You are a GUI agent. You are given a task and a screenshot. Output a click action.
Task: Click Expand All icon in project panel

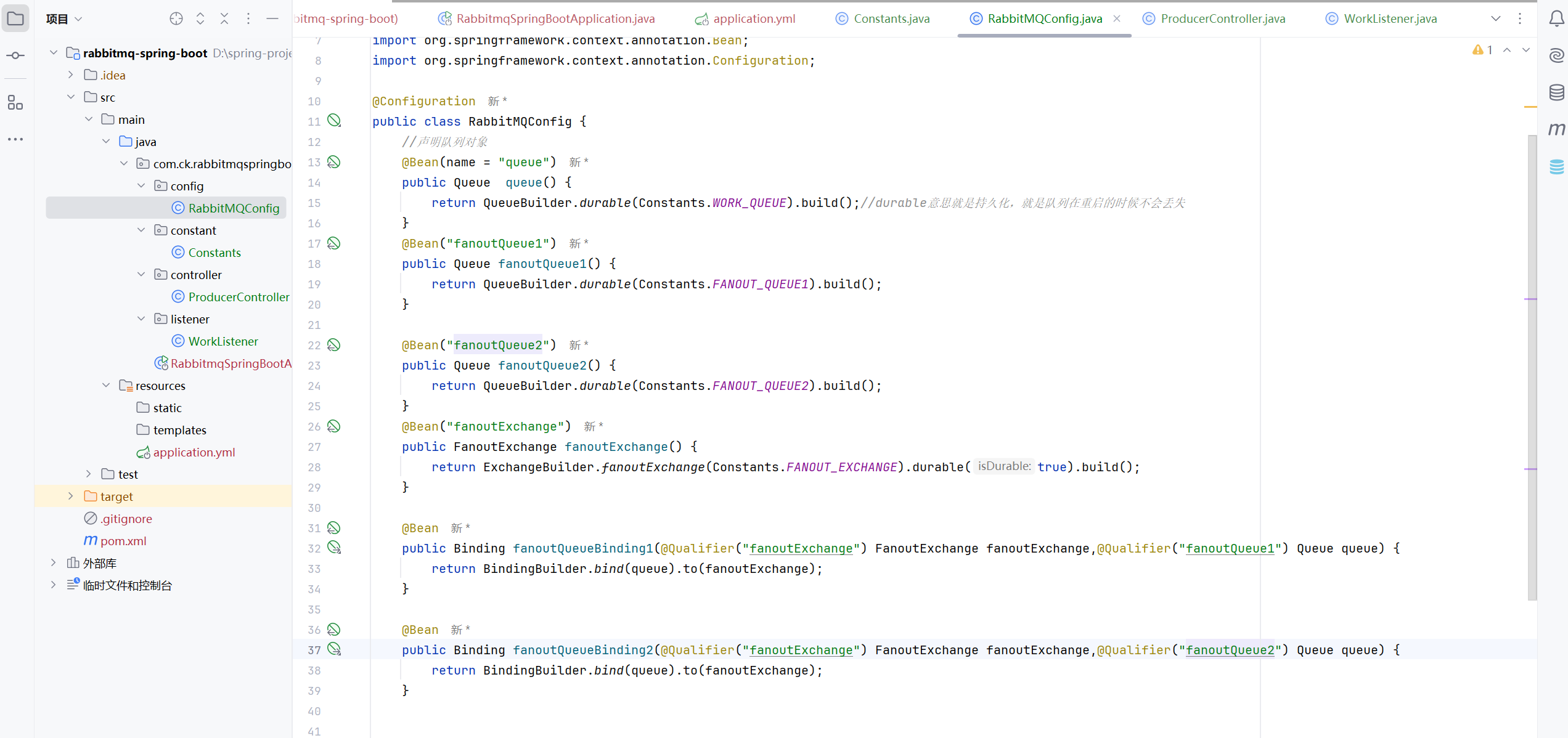click(200, 18)
